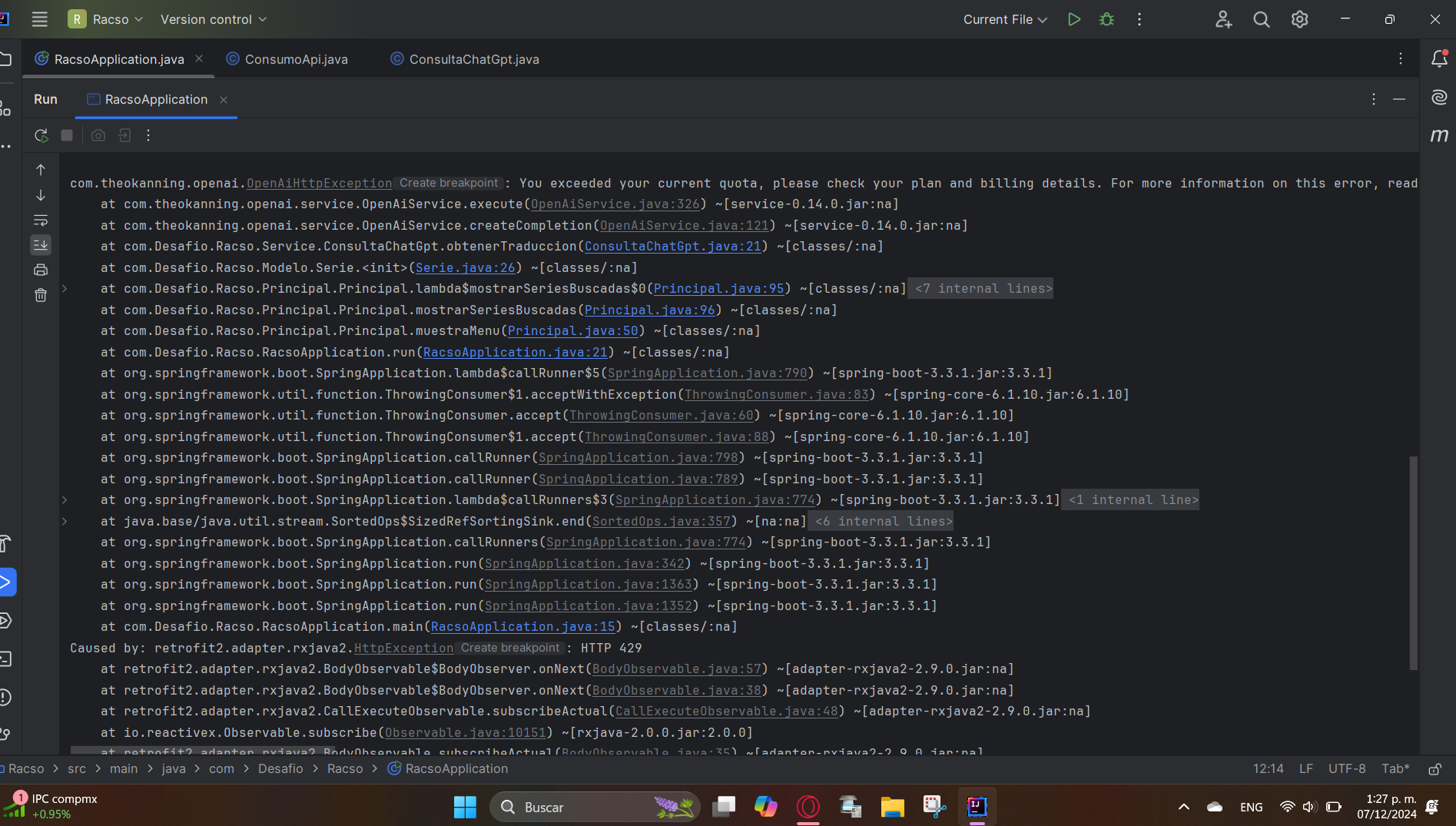Open more options in the Run toolbar
Image resolution: width=1456 pixels, height=826 pixels.
pos(148,135)
